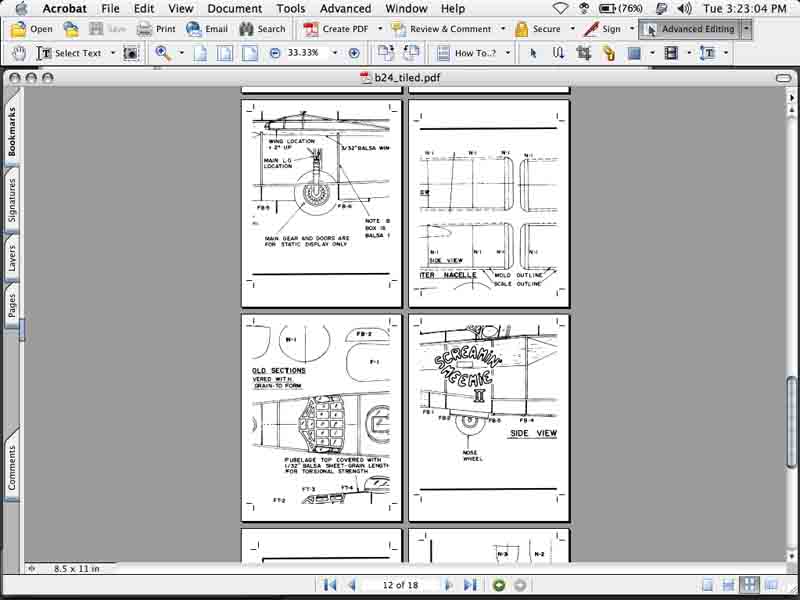This screenshot has width=800, height=600.
Task: Select the Zoom In magnifier tool
Action: point(163,53)
